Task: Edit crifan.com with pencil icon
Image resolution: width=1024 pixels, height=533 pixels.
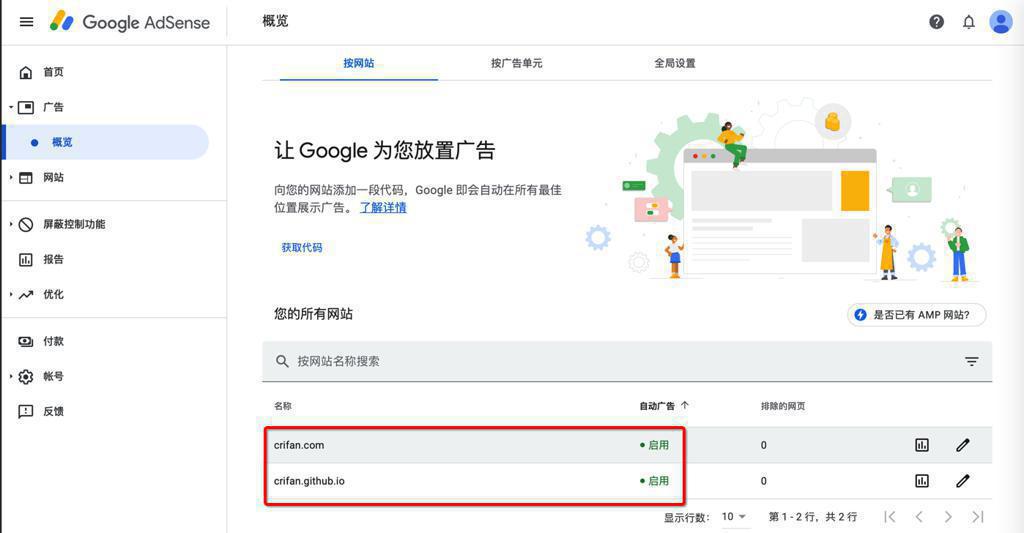Action: click(963, 445)
